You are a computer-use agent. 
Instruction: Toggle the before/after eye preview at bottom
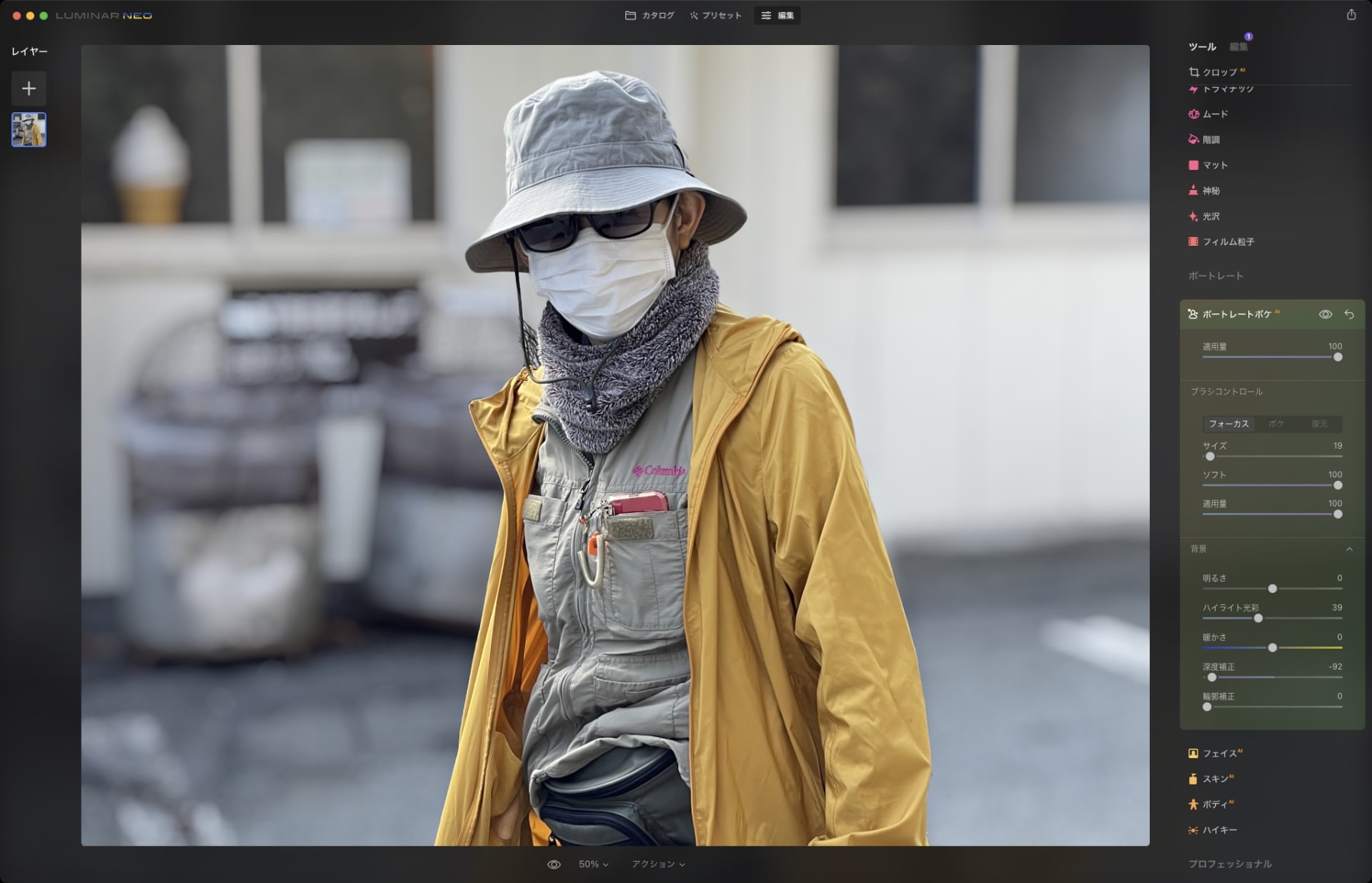pos(554,864)
